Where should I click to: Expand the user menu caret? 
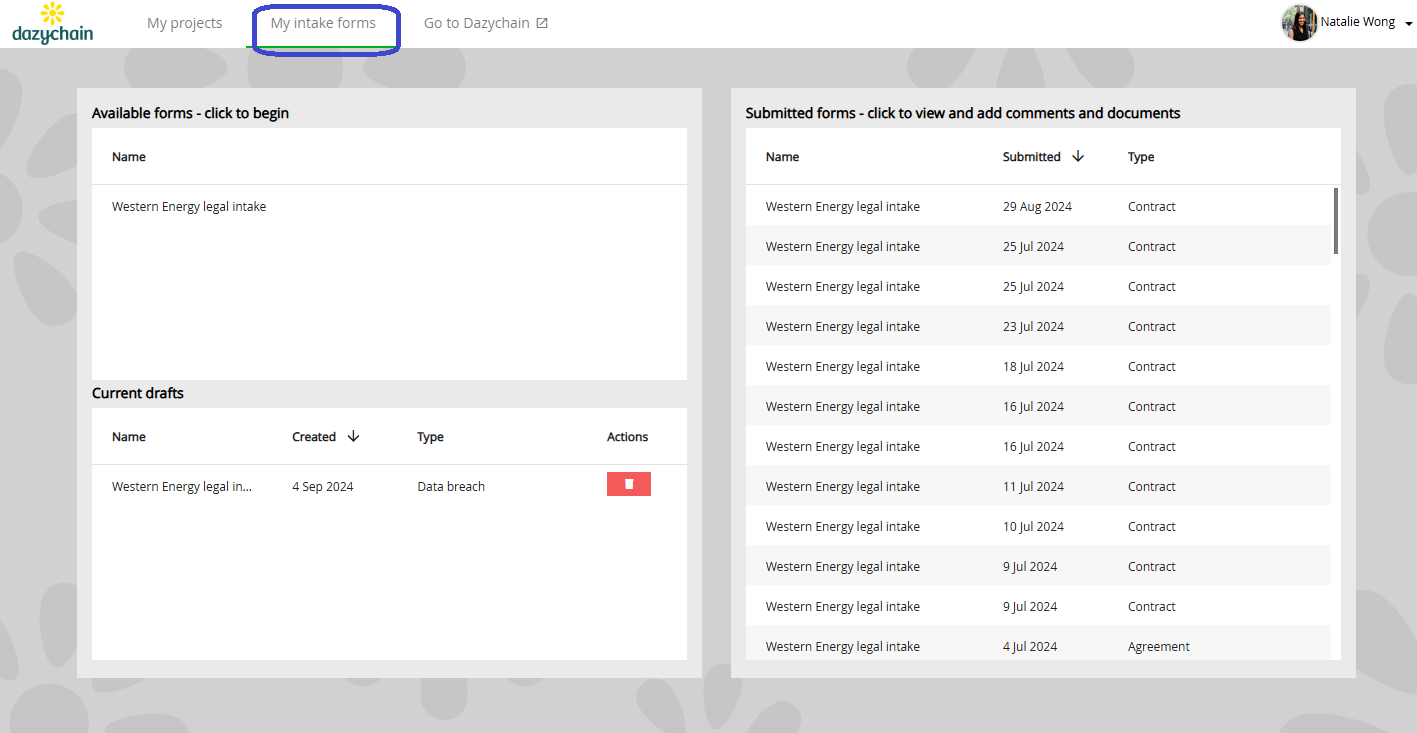click(1409, 24)
